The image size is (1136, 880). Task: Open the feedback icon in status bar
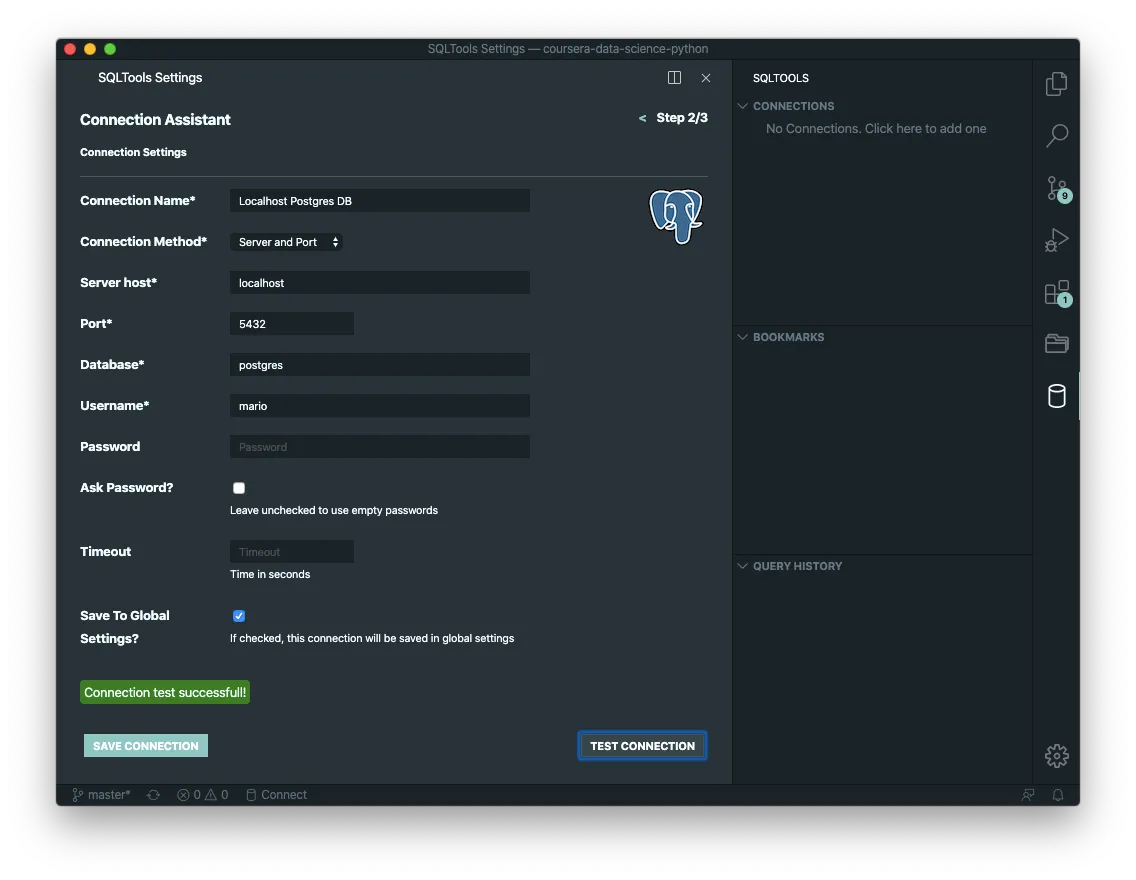coord(1027,795)
